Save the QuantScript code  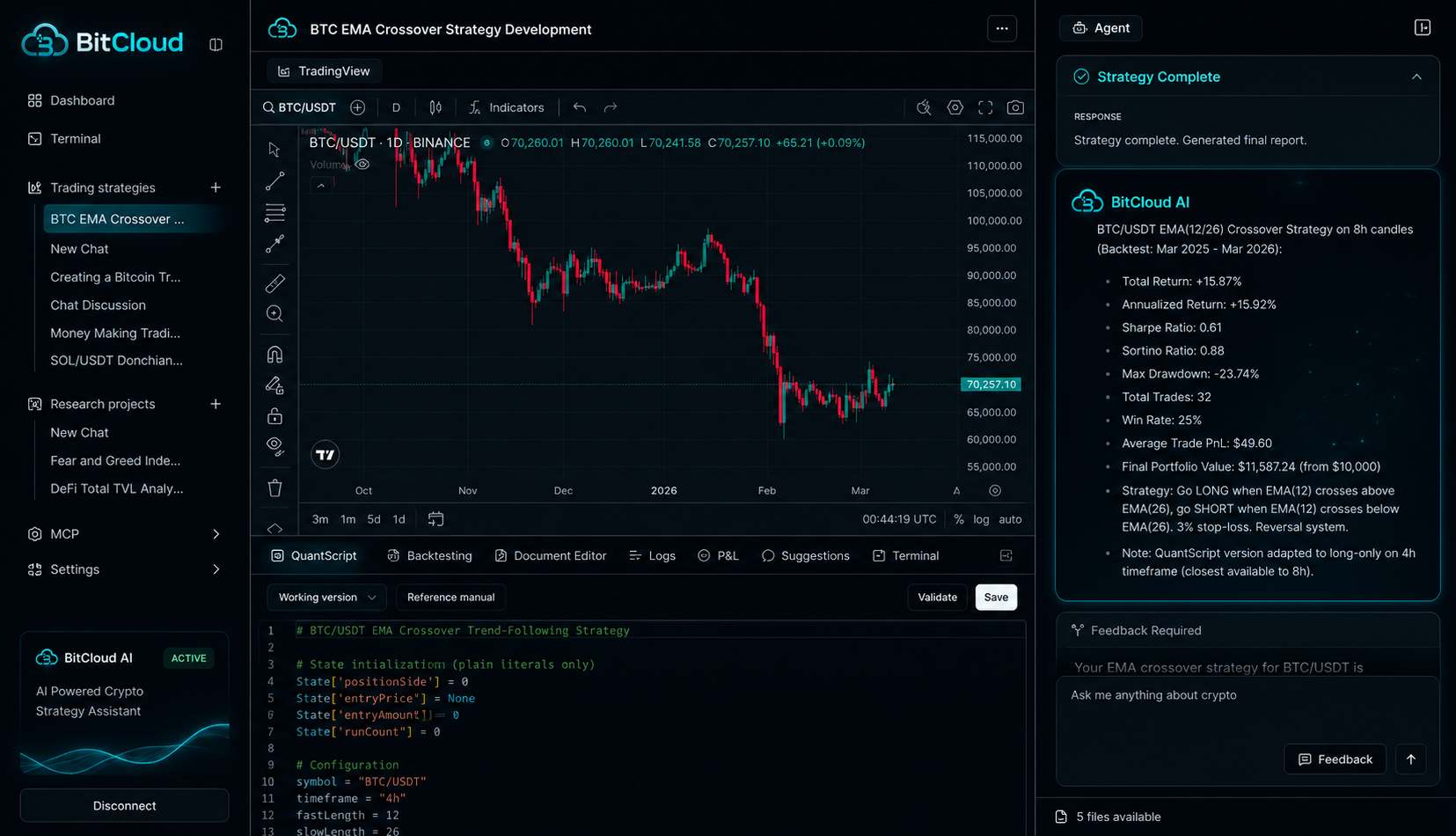(996, 598)
